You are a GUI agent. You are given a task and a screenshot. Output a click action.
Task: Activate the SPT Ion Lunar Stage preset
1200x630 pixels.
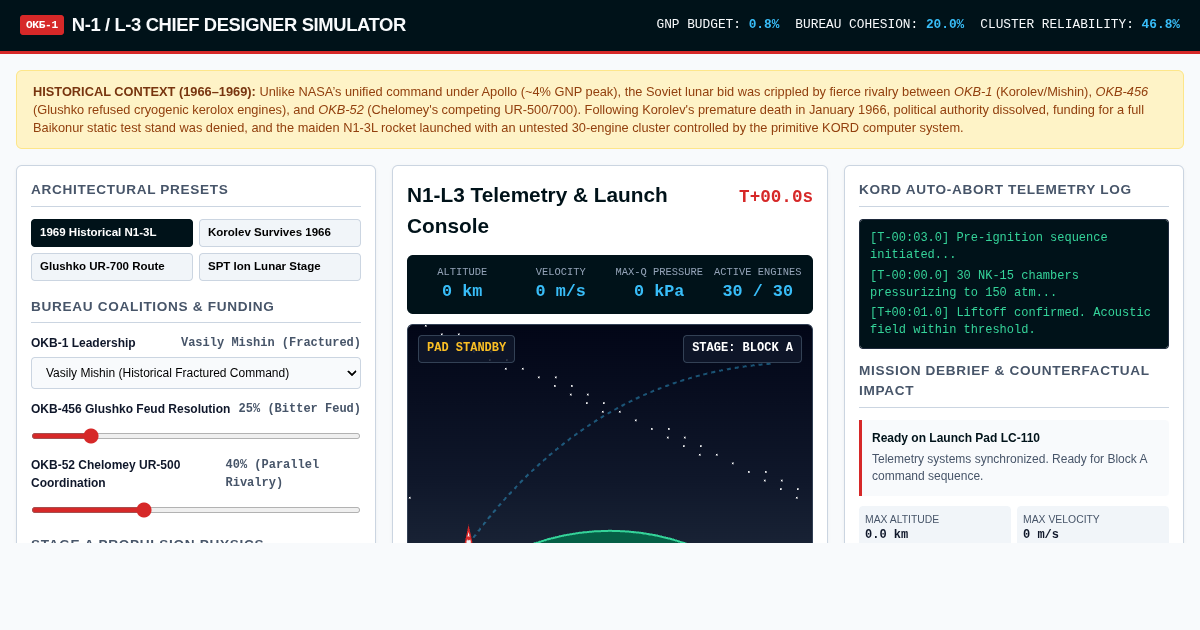pyautogui.click(x=280, y=267)
